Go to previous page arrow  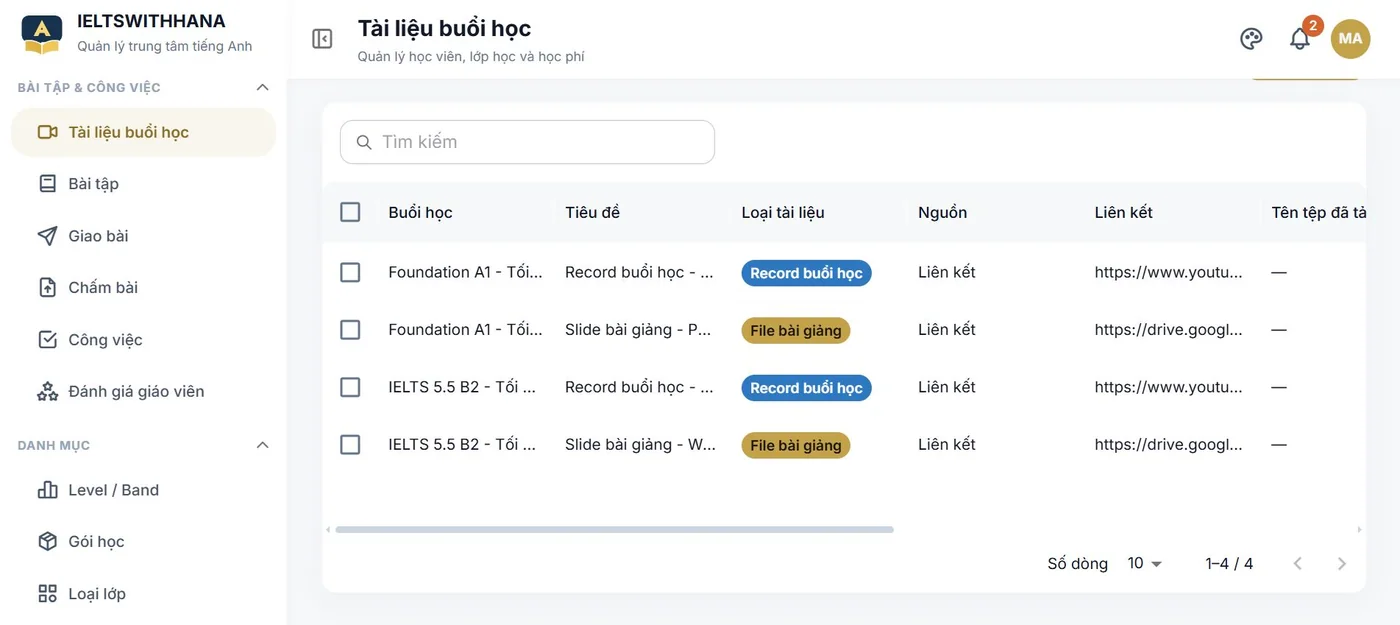point(1298,564)
